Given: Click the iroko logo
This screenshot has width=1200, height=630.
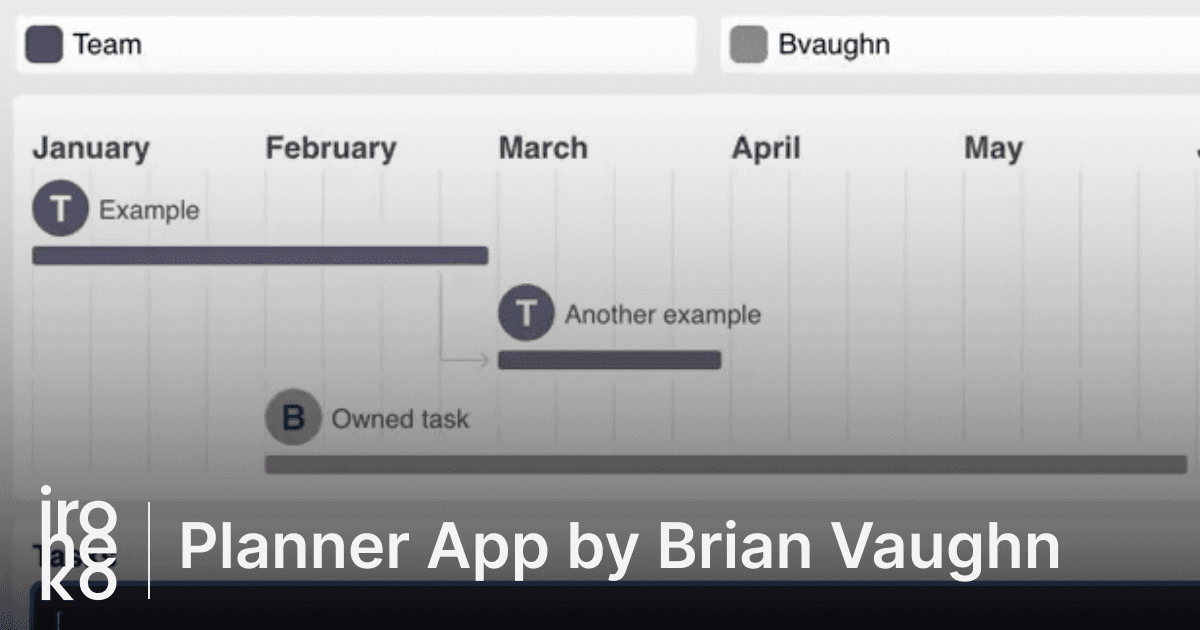Looking at the screenshot, I should point(78,541).
